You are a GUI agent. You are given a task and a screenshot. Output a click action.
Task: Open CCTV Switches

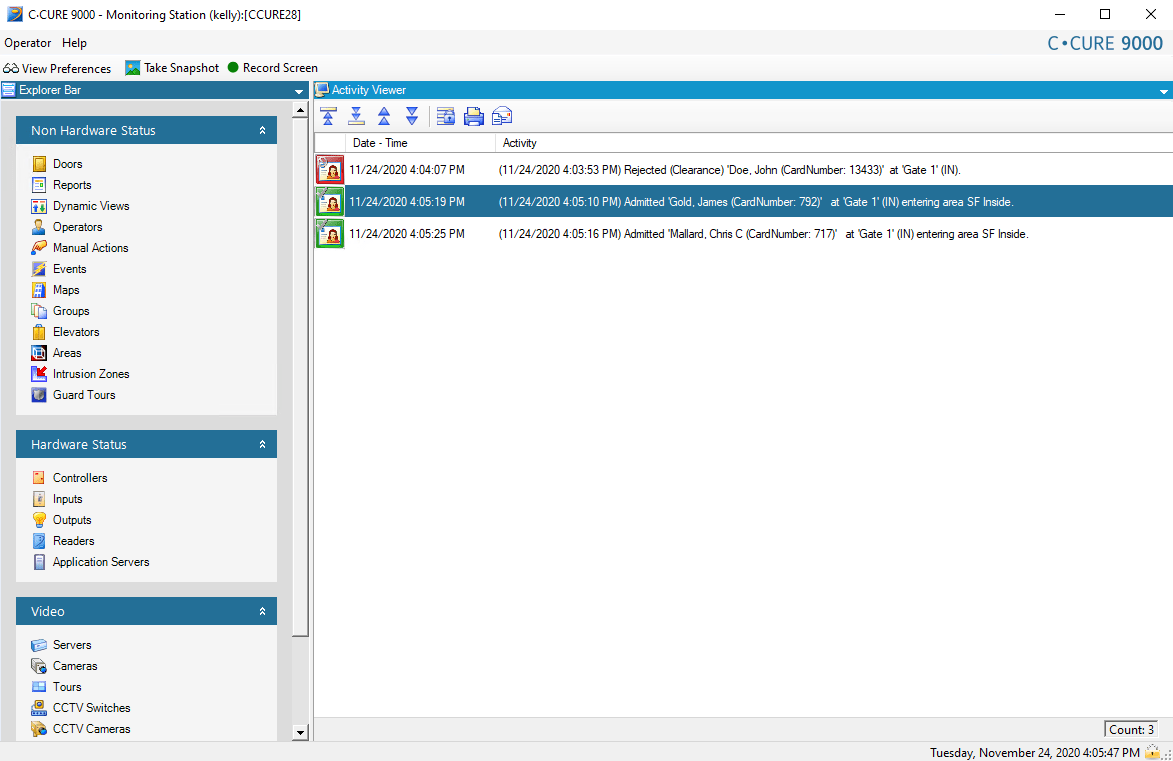pos(91,707)
